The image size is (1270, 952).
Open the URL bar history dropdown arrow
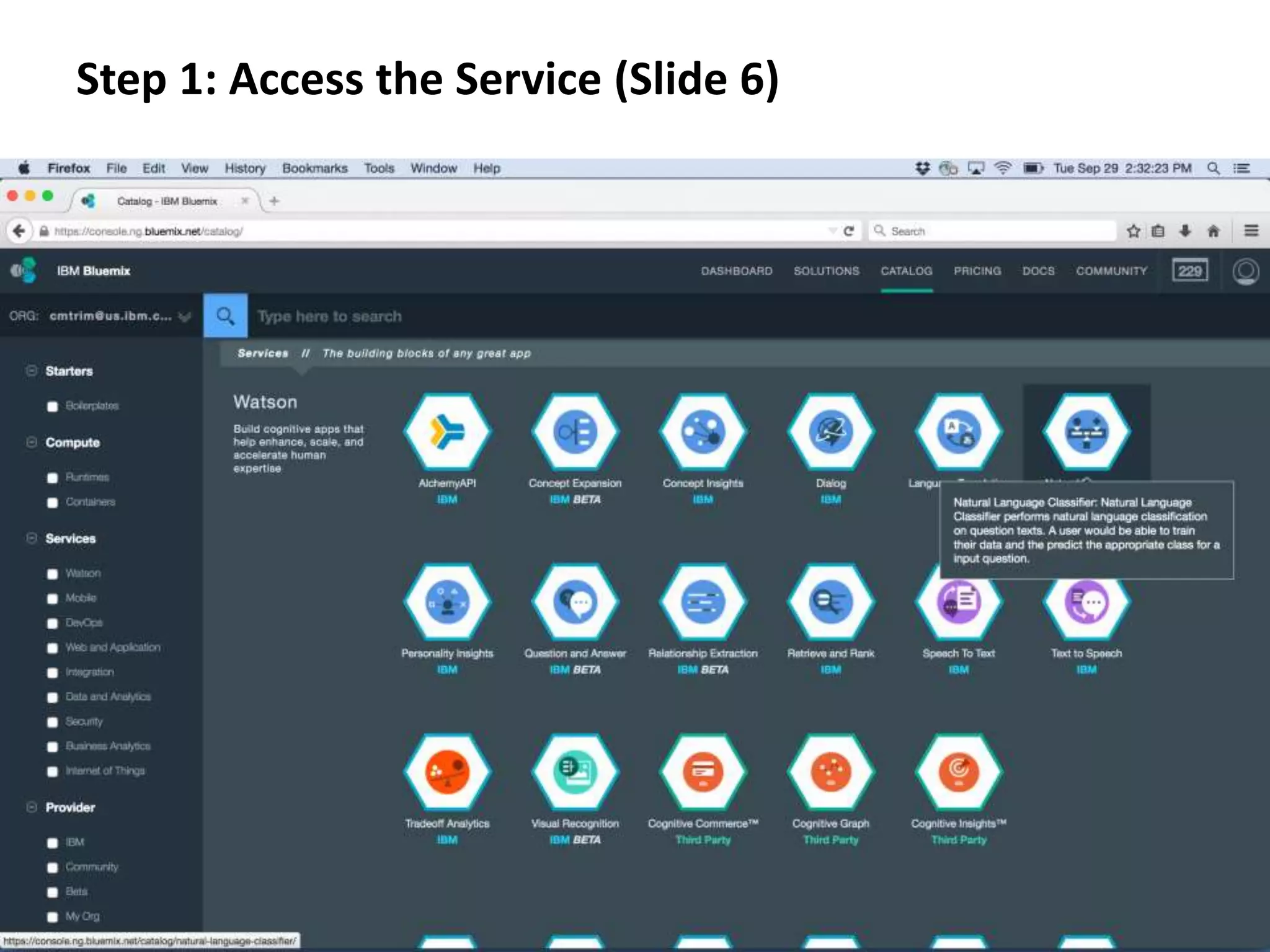833,231
